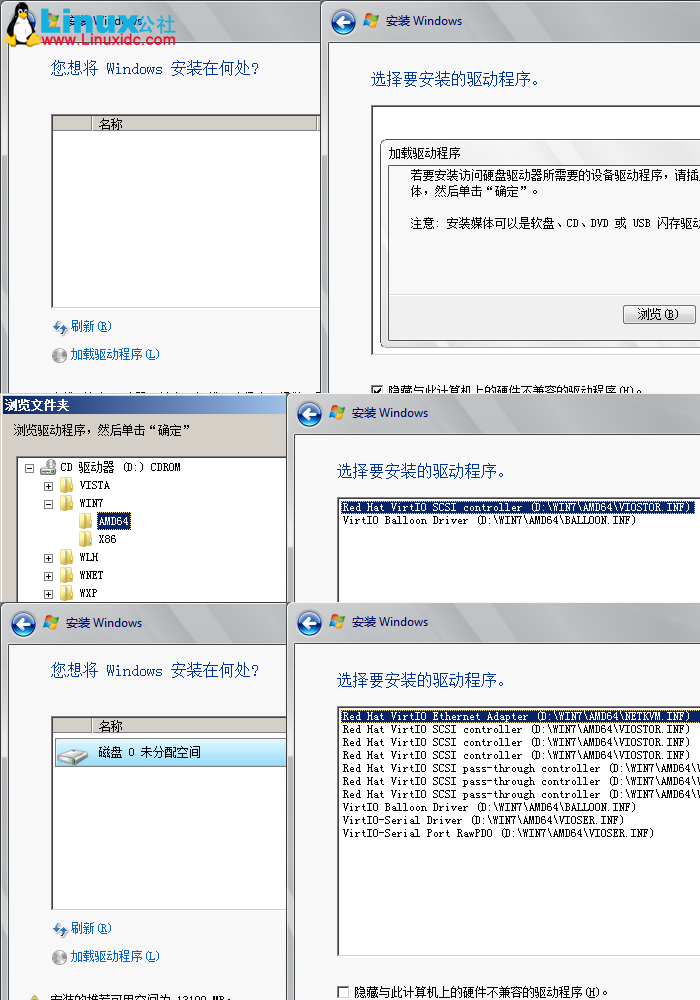The image size is (700, 1000).
Task: Select the WNET folder icon
Action: point(66,575)
